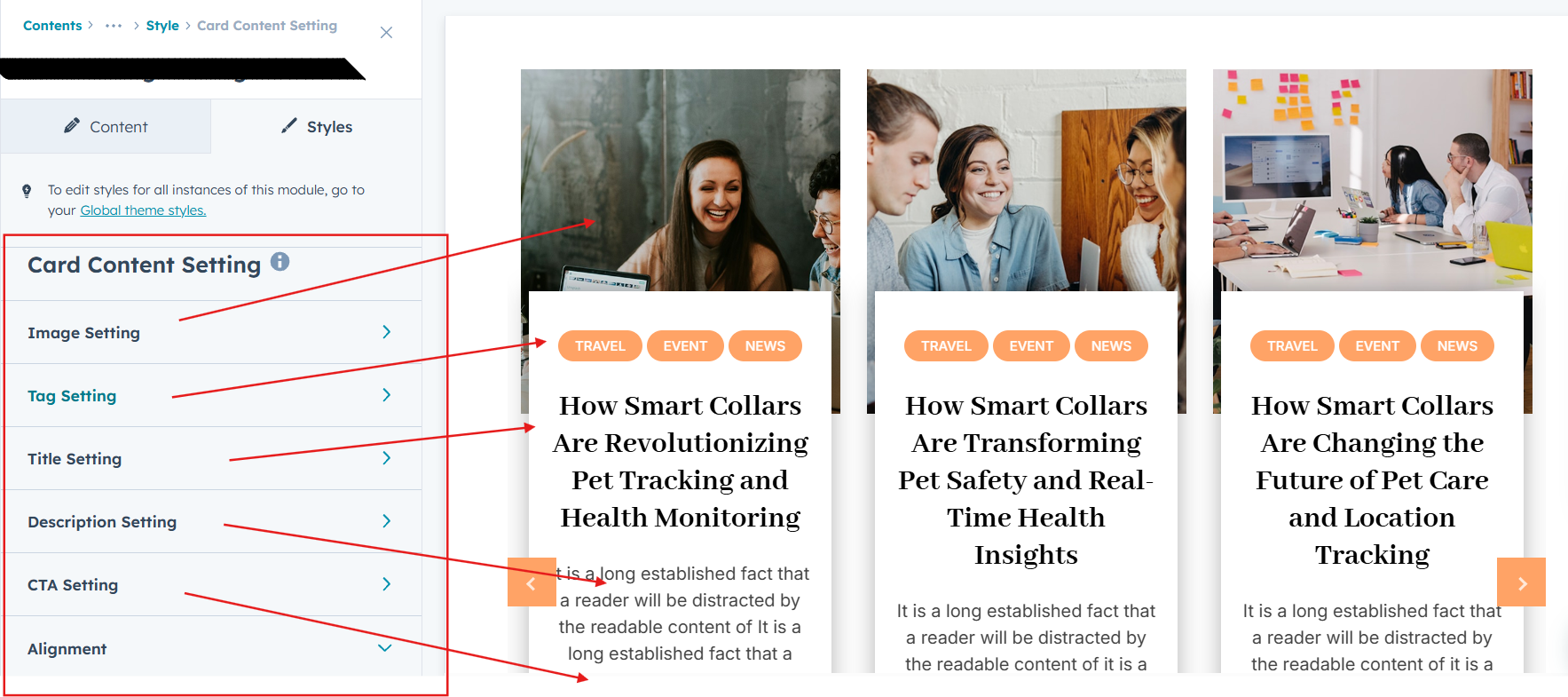Screen dimensions: 1568x697
Task: Click the info icon beside Card Content Setting
Action: click(280, 261)
